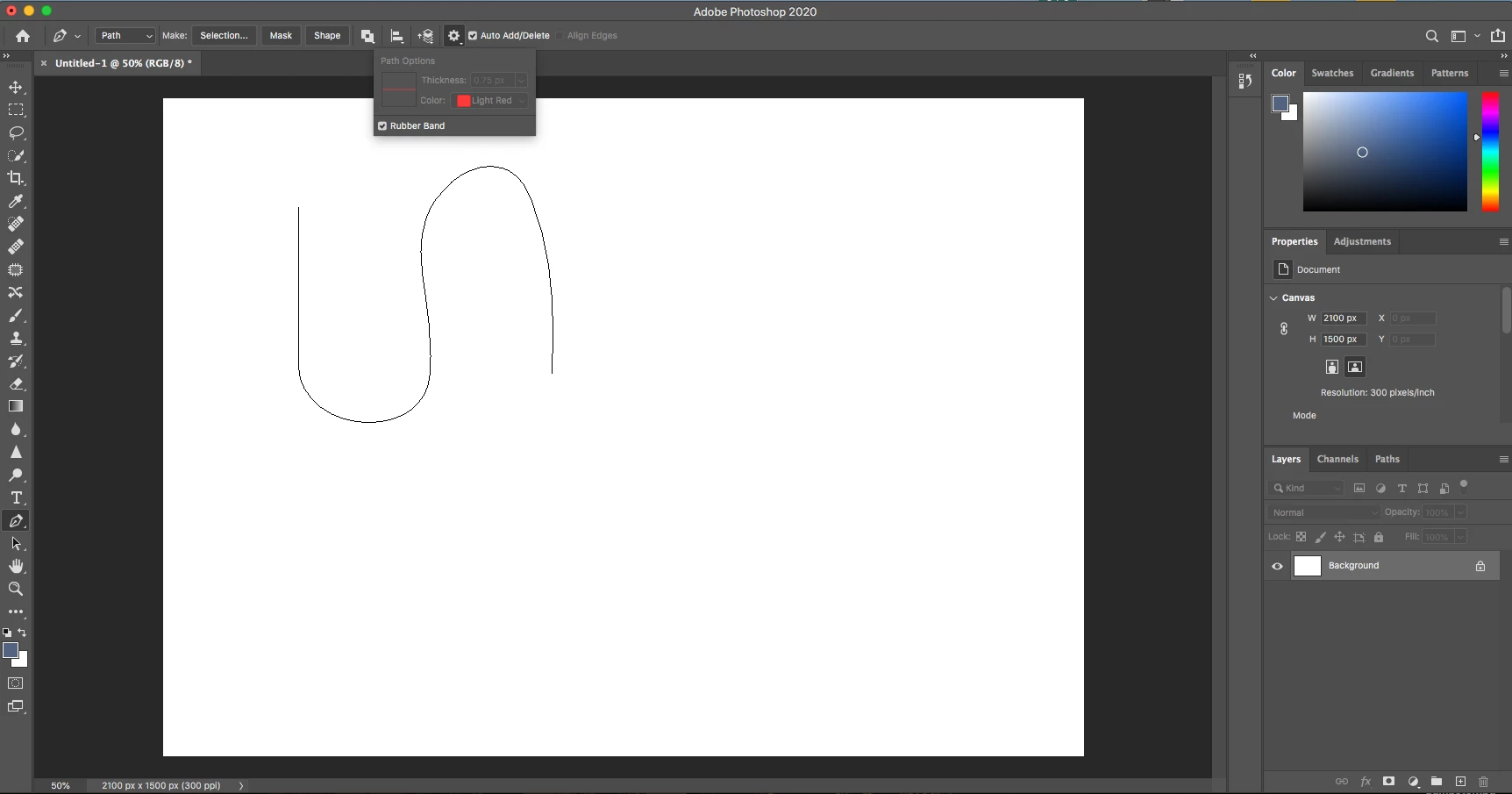Create a new layer icon

click(1460, 781)
